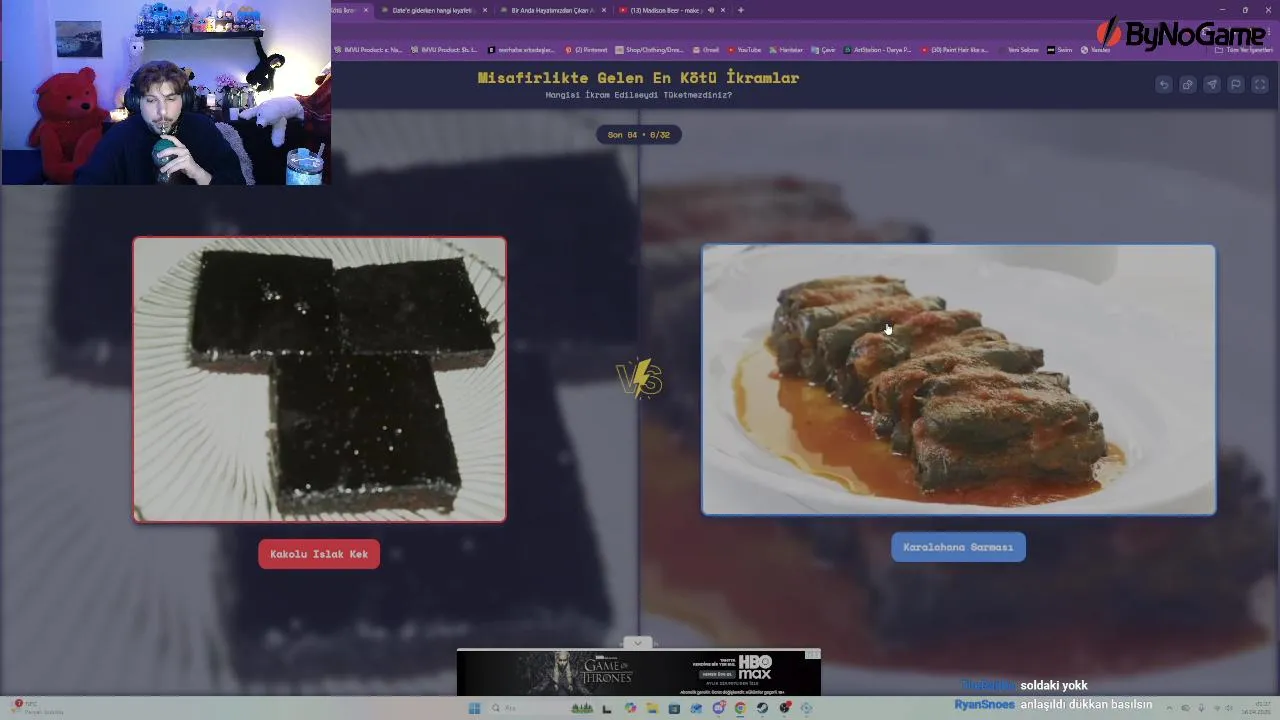Click the Misafirlikte Gelen En Kötü İkramlar title
Viewport: 1280px width, 720px height.
pyautogui.click(x=638, y=78)
